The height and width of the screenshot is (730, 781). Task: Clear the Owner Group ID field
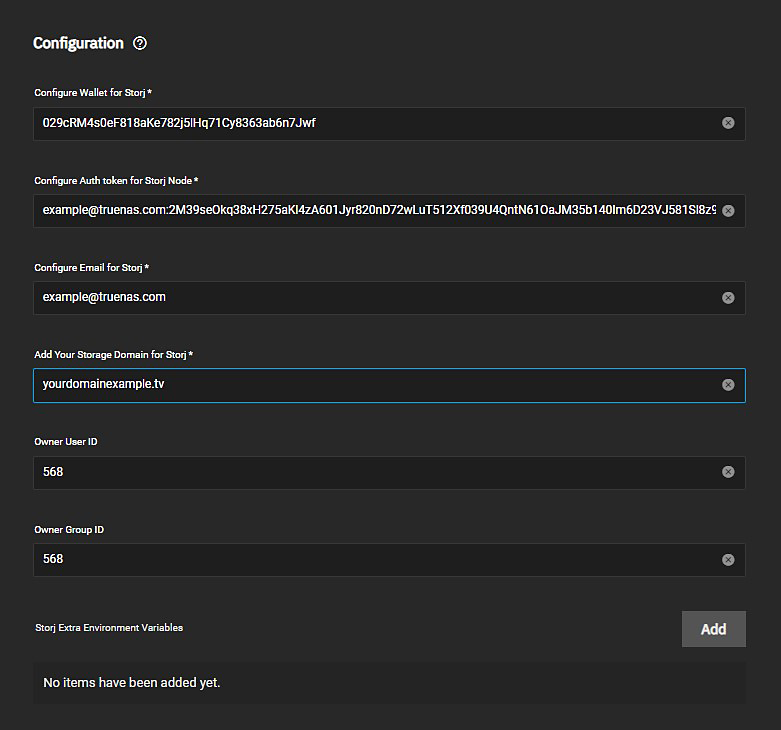tap(728, 560)
